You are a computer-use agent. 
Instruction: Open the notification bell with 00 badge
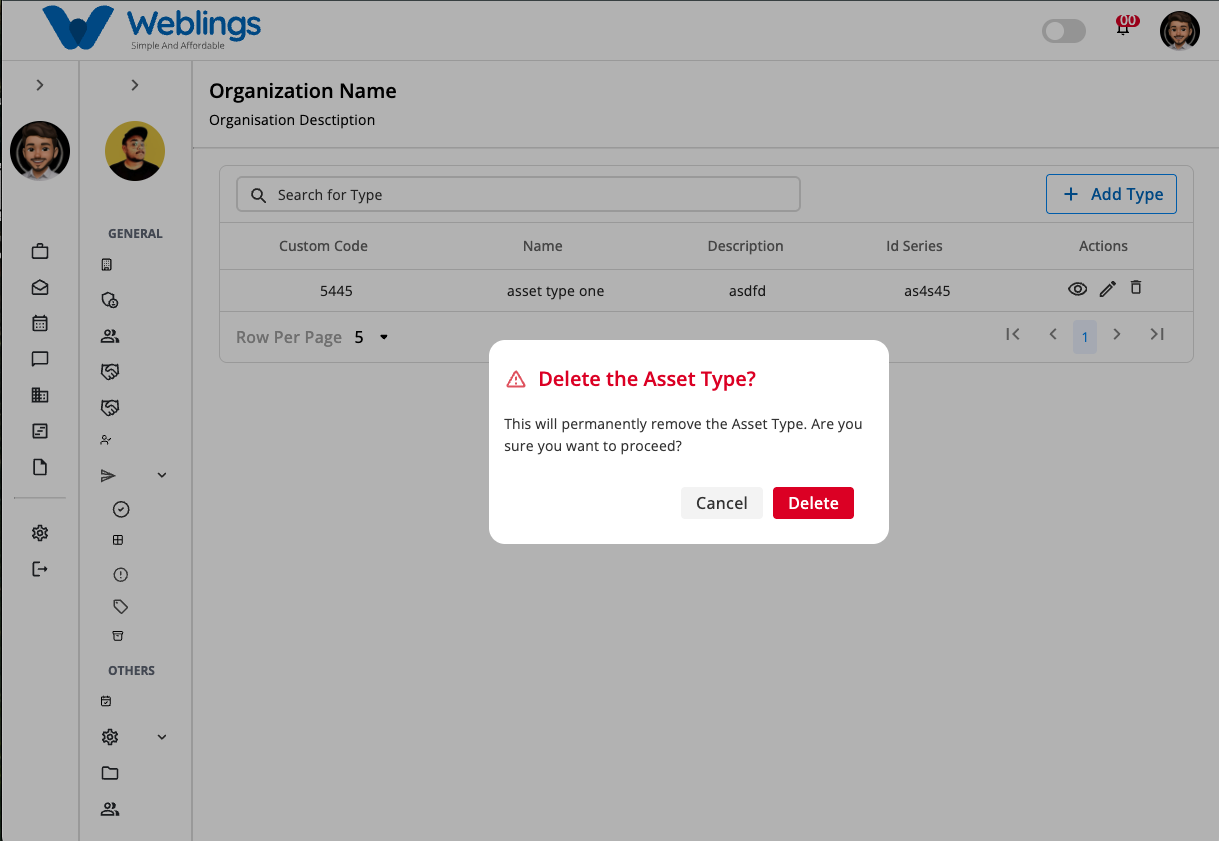1124,27
